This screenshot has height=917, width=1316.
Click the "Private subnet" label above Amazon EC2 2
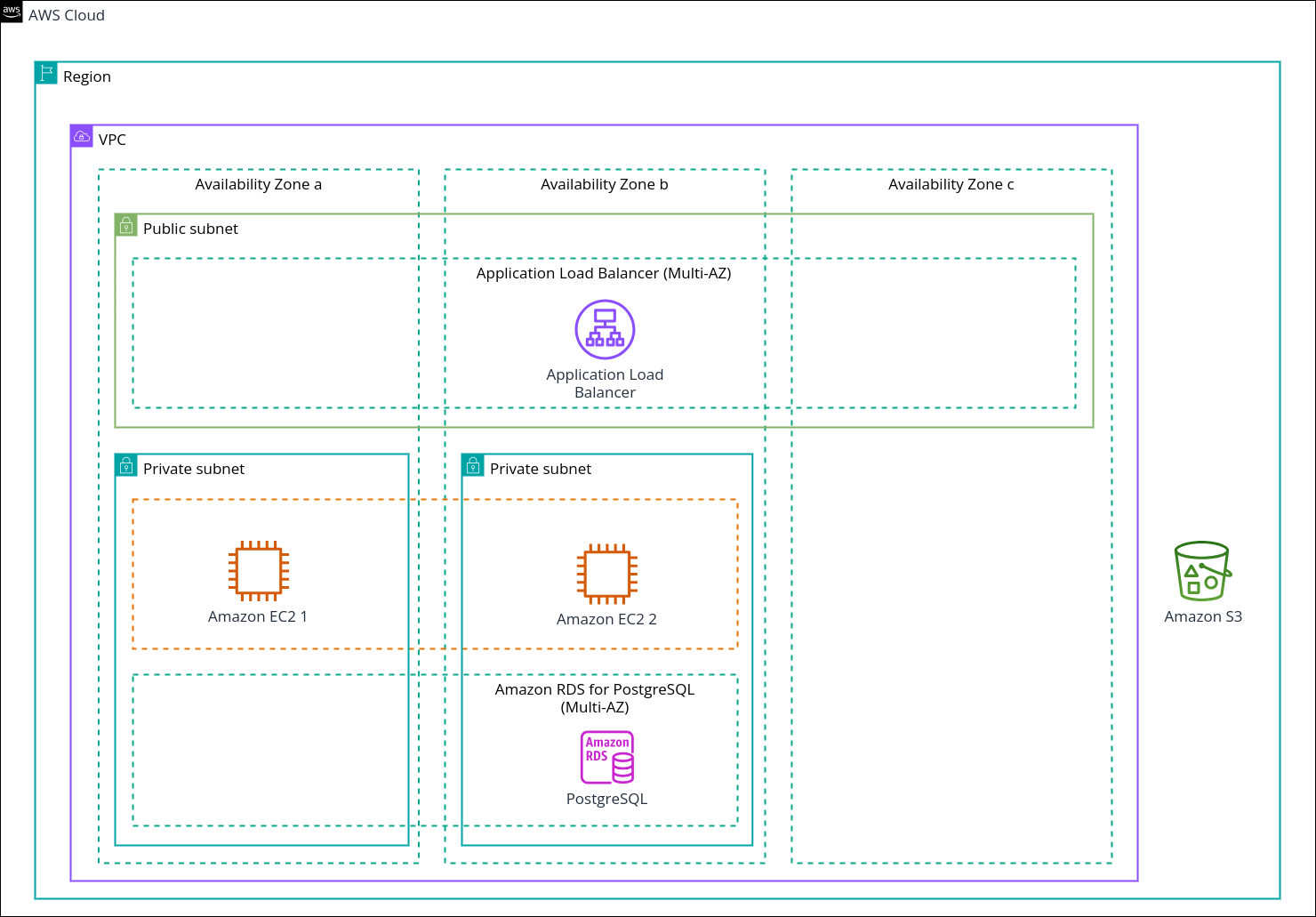[541, 469]
